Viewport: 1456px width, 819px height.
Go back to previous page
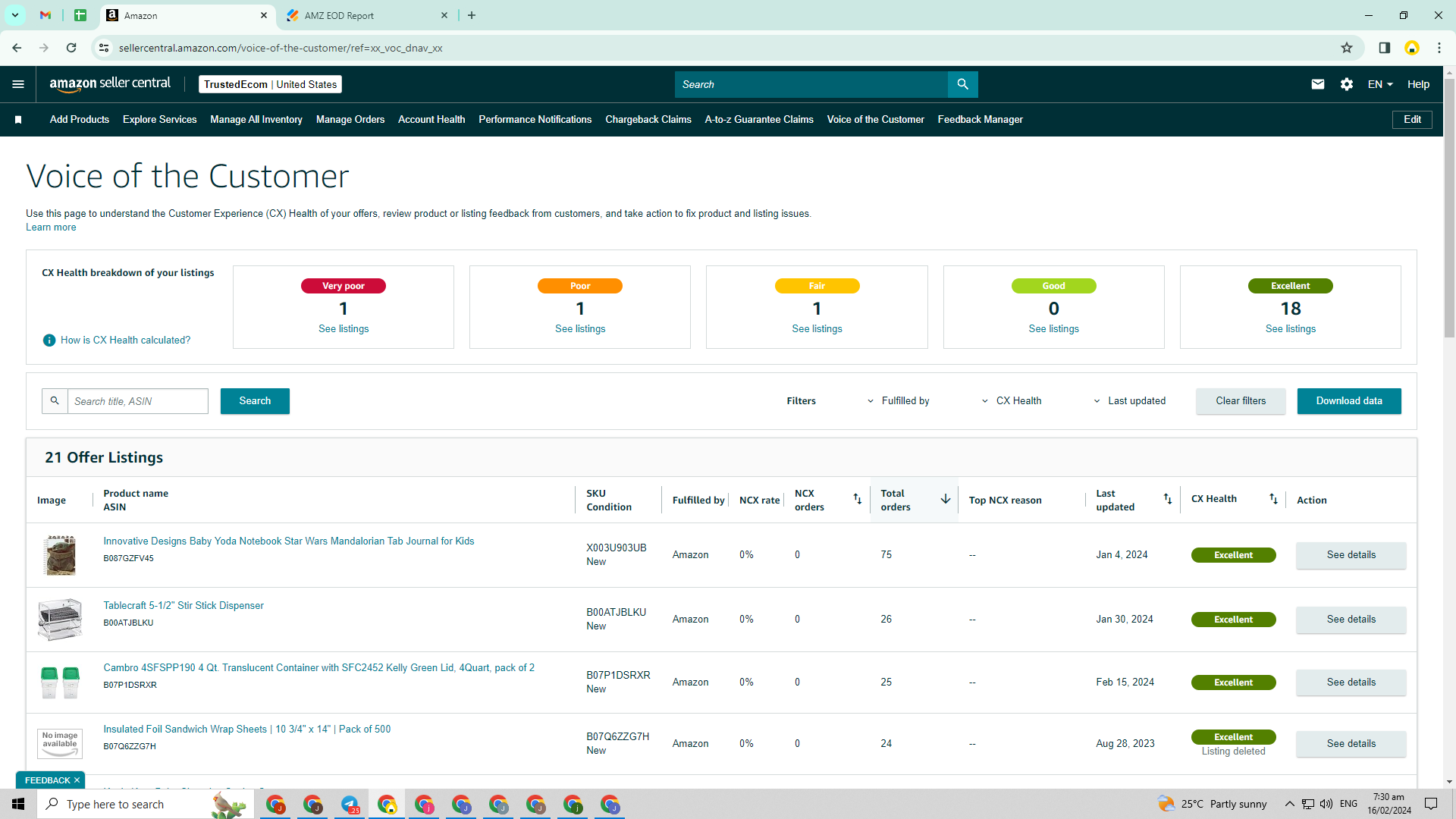(17, 48)
